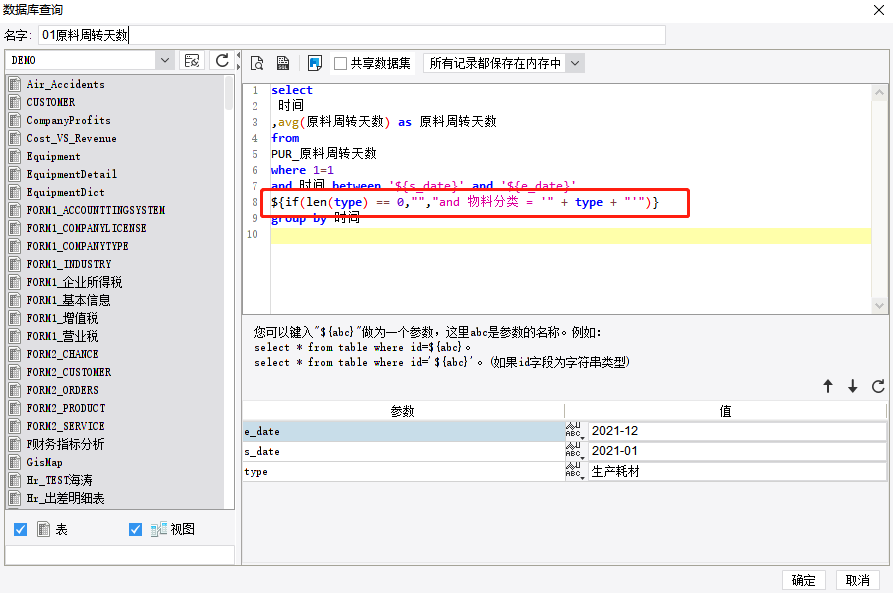Click SQL line 5 PUR_原料周转天数

(323, 154)
